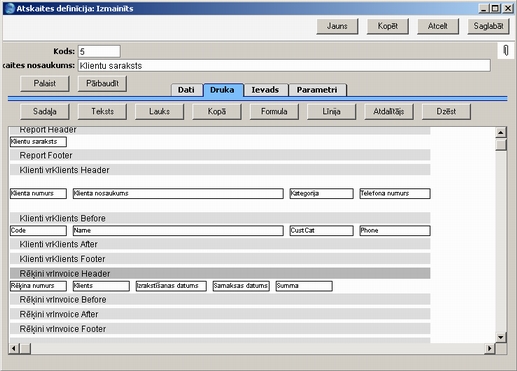Select the 'Klientu saraksts' text box in layout
The height and width of the screenshot is (371, 517).
click(x=38, y=142)
